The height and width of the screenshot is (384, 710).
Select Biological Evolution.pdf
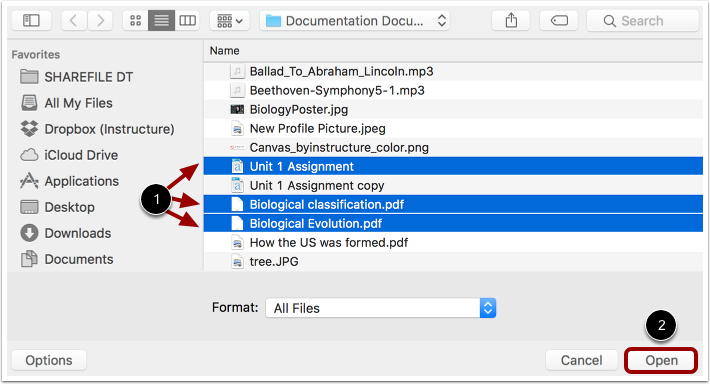pos(453,223)
